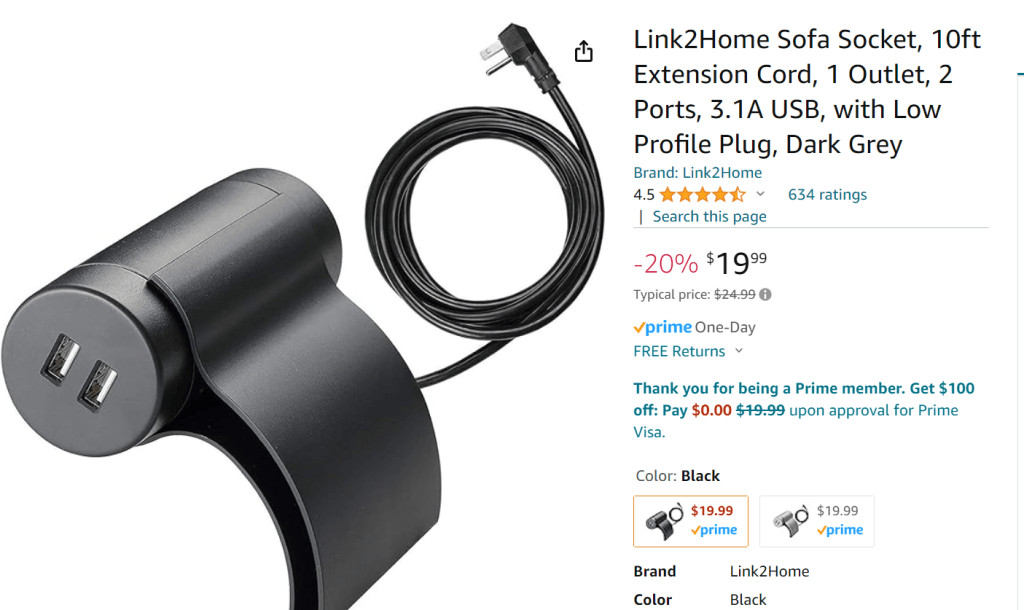Click the share icon on the product image
1024x610 pixels.
pyautogui.click(x=583, y=51)
